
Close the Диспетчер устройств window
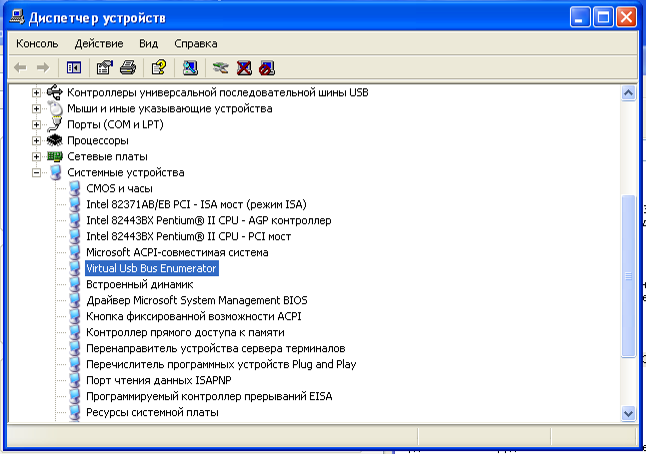pos(626,17)
